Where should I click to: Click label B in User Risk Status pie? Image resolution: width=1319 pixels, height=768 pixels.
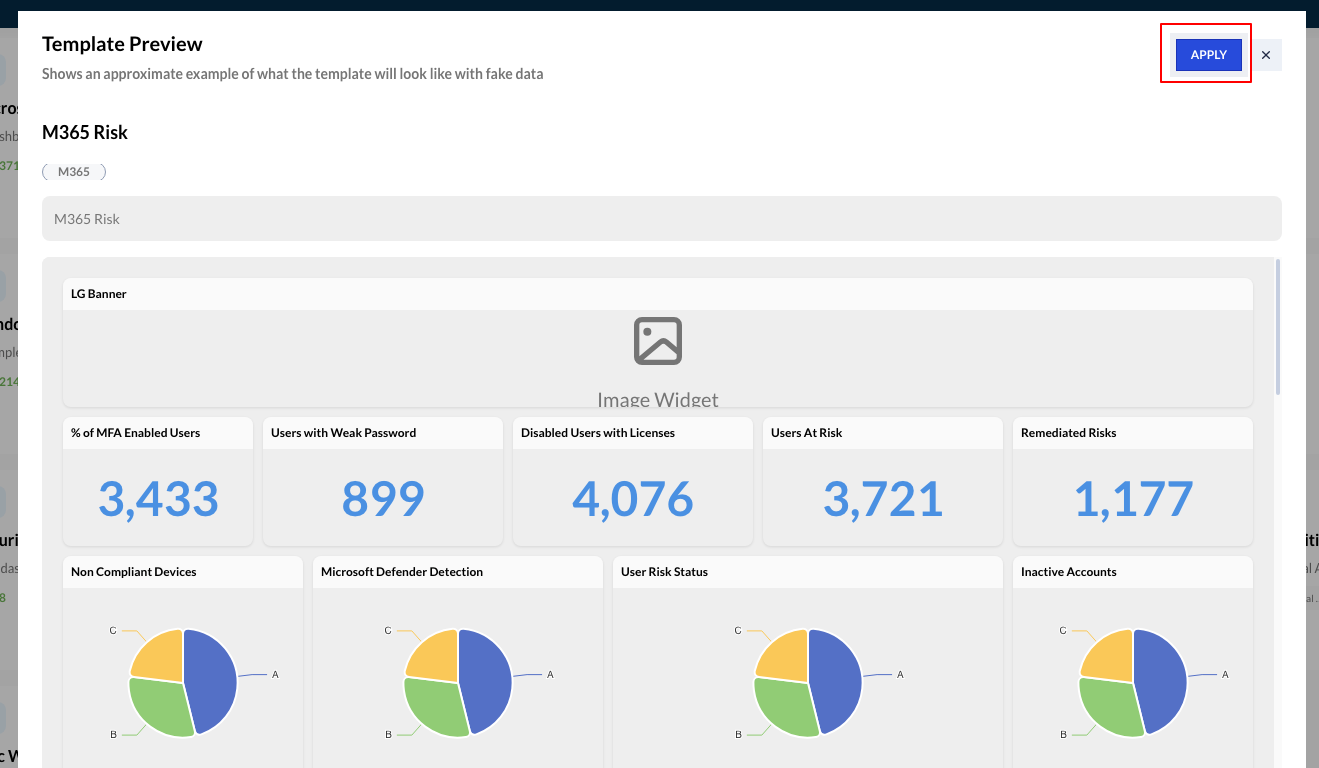[738, 734]
